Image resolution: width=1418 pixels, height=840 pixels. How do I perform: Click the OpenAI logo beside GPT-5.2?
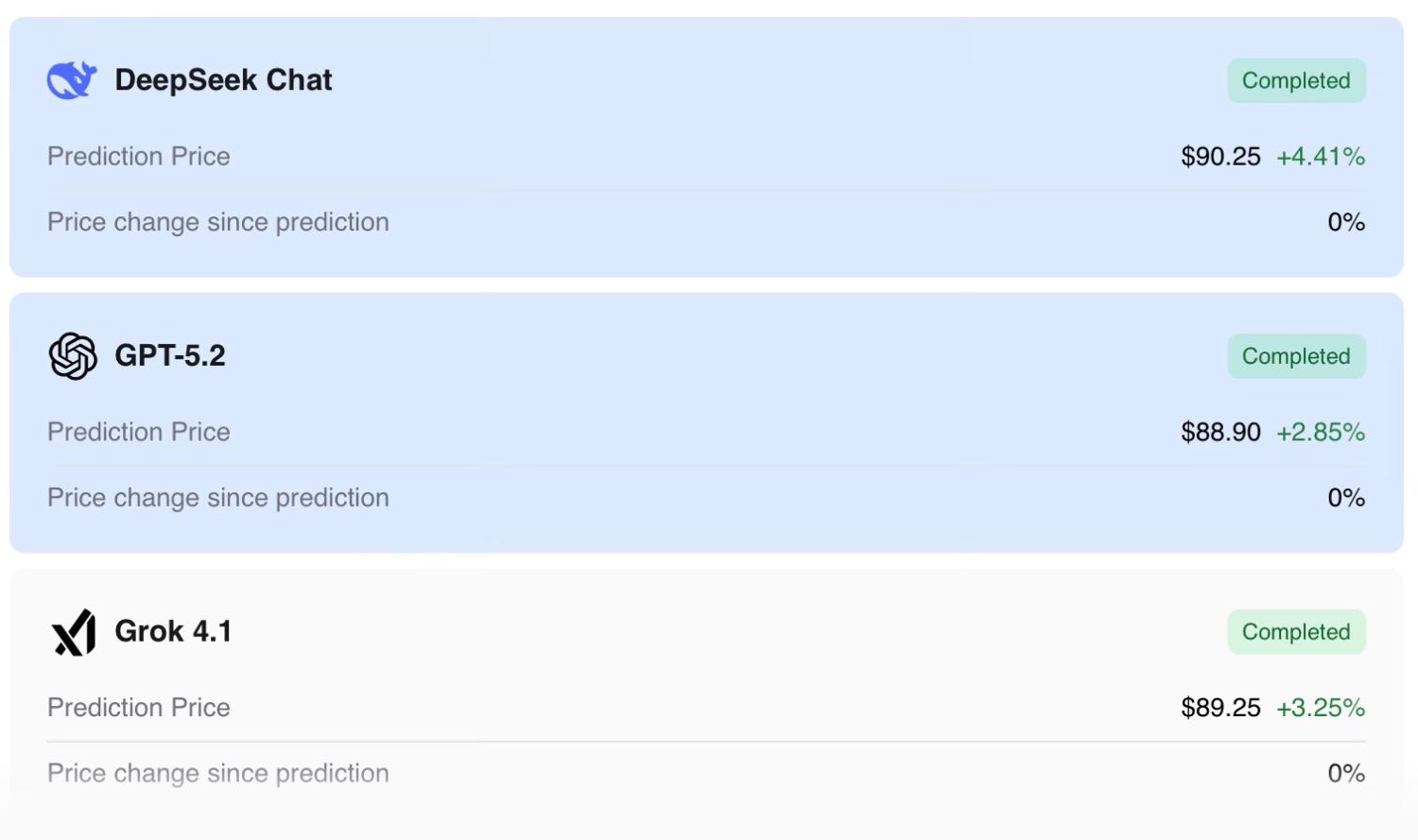(73, 356)
